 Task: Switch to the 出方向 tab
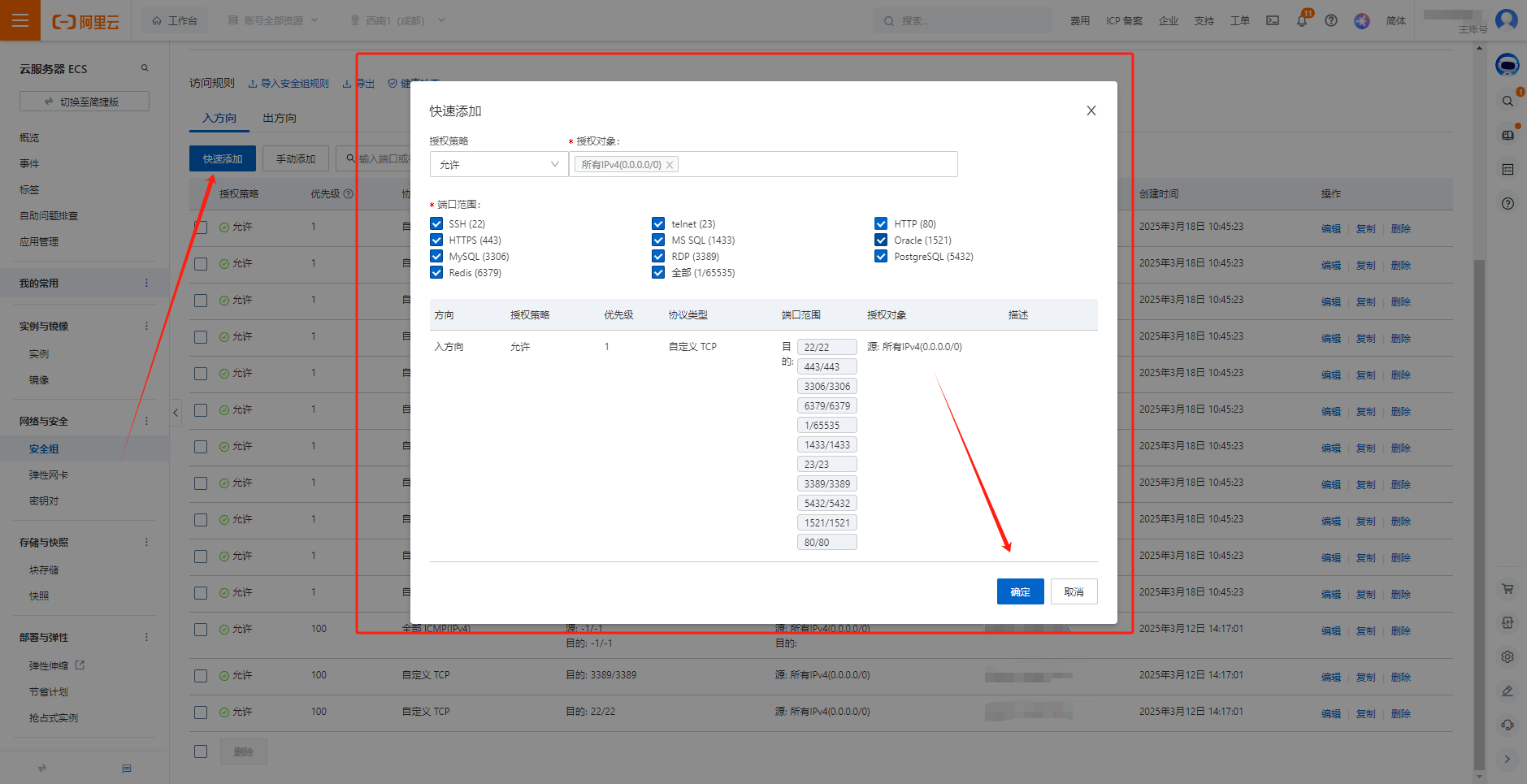[x=280, y=118]
